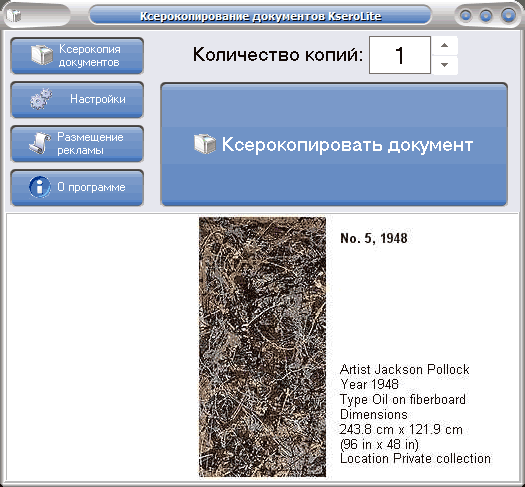This screenshot has height=487, width=525.
Task: Open Размещение рекламы section
Action: click(x=77, y=144)
